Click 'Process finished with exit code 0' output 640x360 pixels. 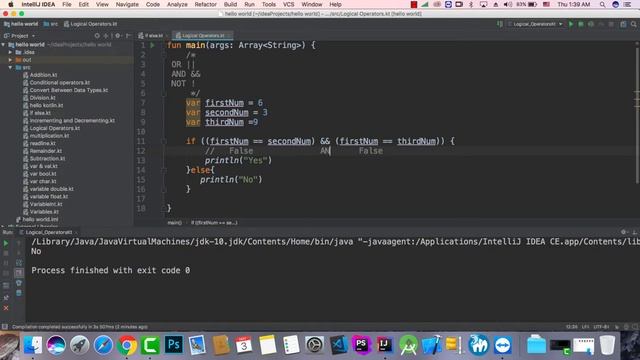111,270
